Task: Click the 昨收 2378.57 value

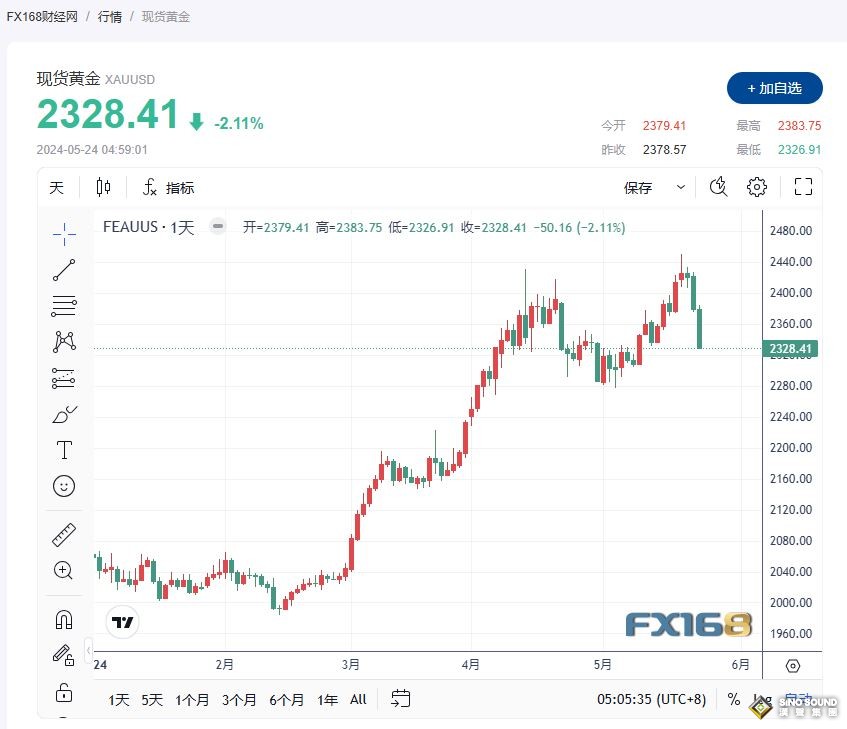Action: click(664, 150)
